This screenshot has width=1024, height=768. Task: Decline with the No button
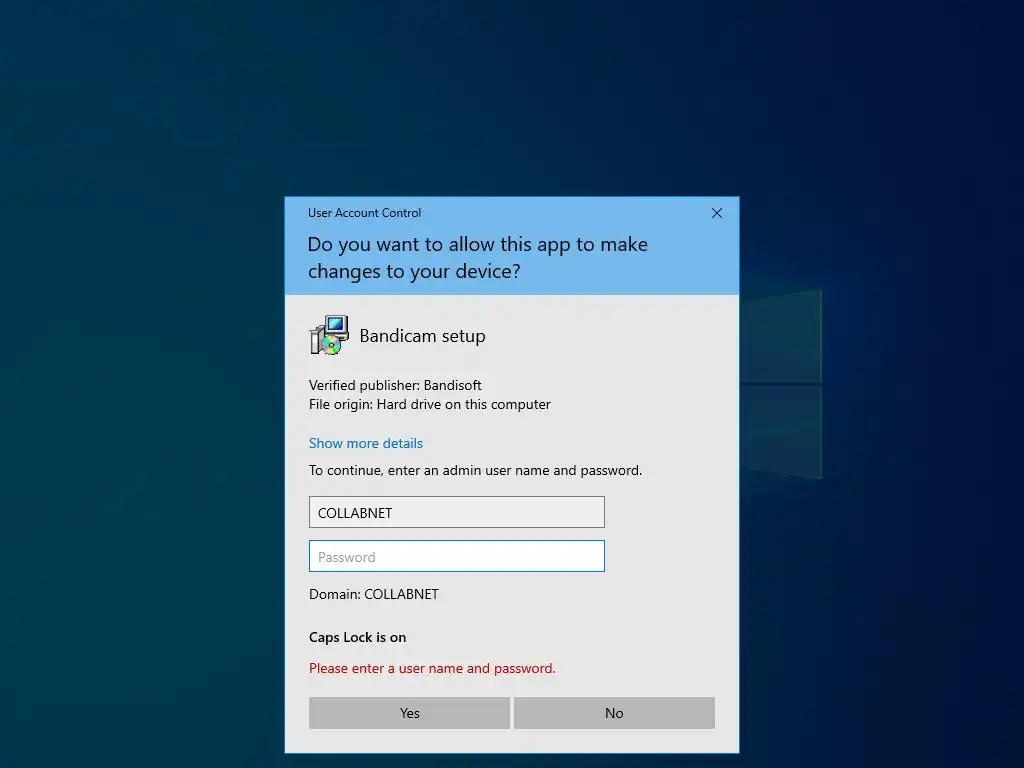(614, 713)
